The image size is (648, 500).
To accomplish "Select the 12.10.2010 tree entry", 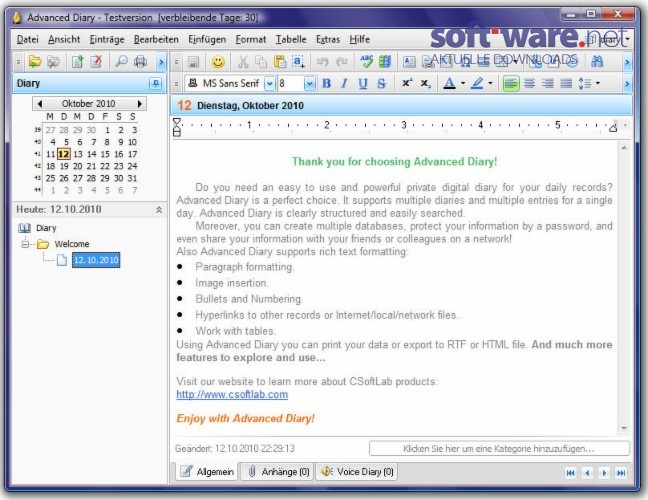I will point(96,260).
